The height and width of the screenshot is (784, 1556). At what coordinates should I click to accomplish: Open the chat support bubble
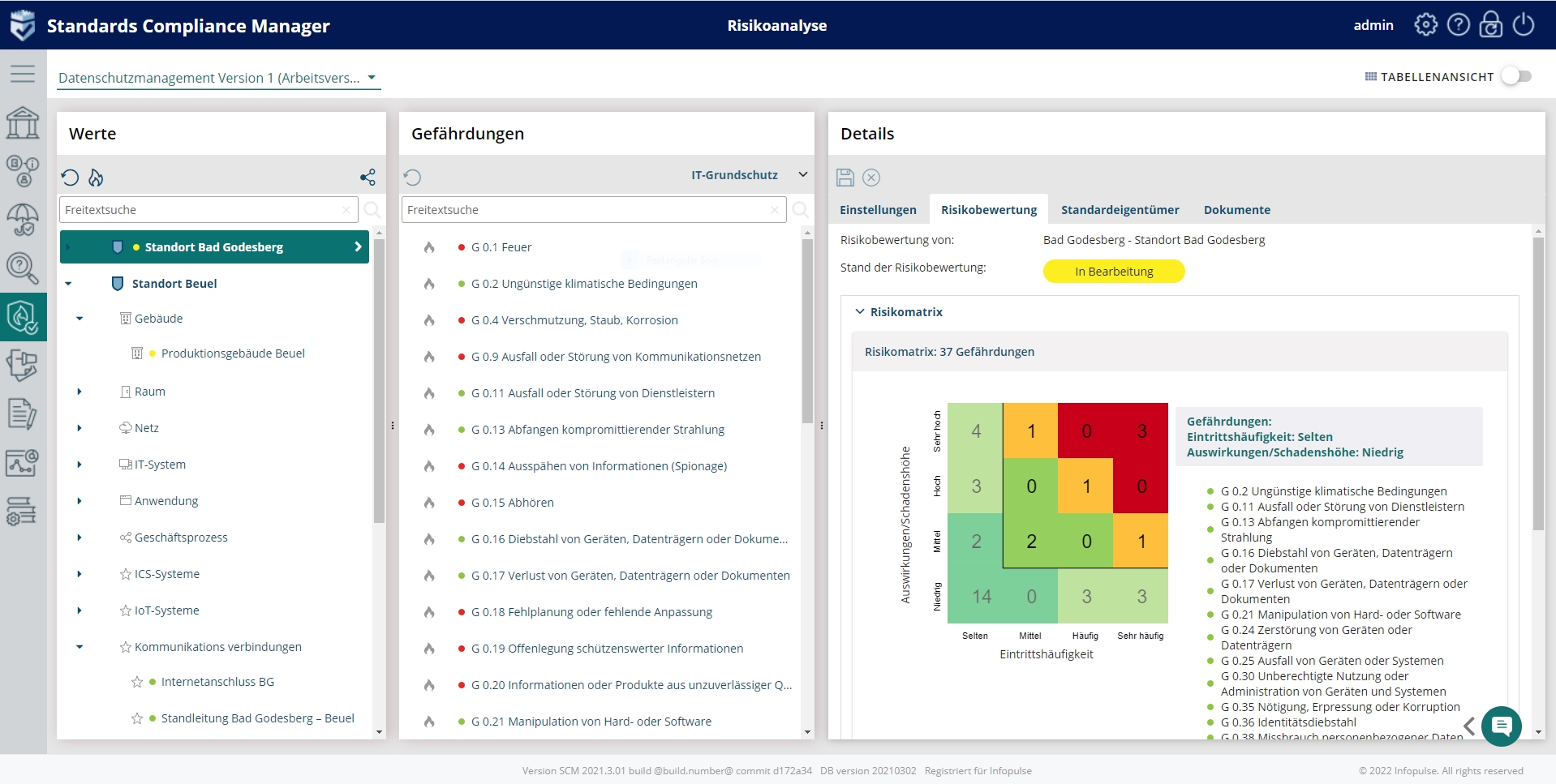(1501, 726)
